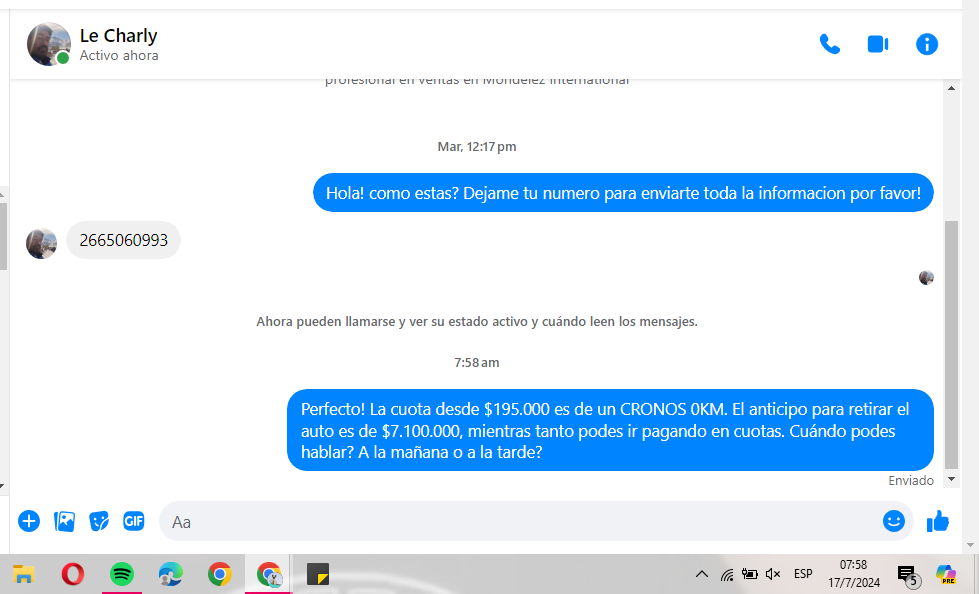This screenshot has height=594, width=979.
Task: Send a thumbs up like
Action: (x=937, y=521)
